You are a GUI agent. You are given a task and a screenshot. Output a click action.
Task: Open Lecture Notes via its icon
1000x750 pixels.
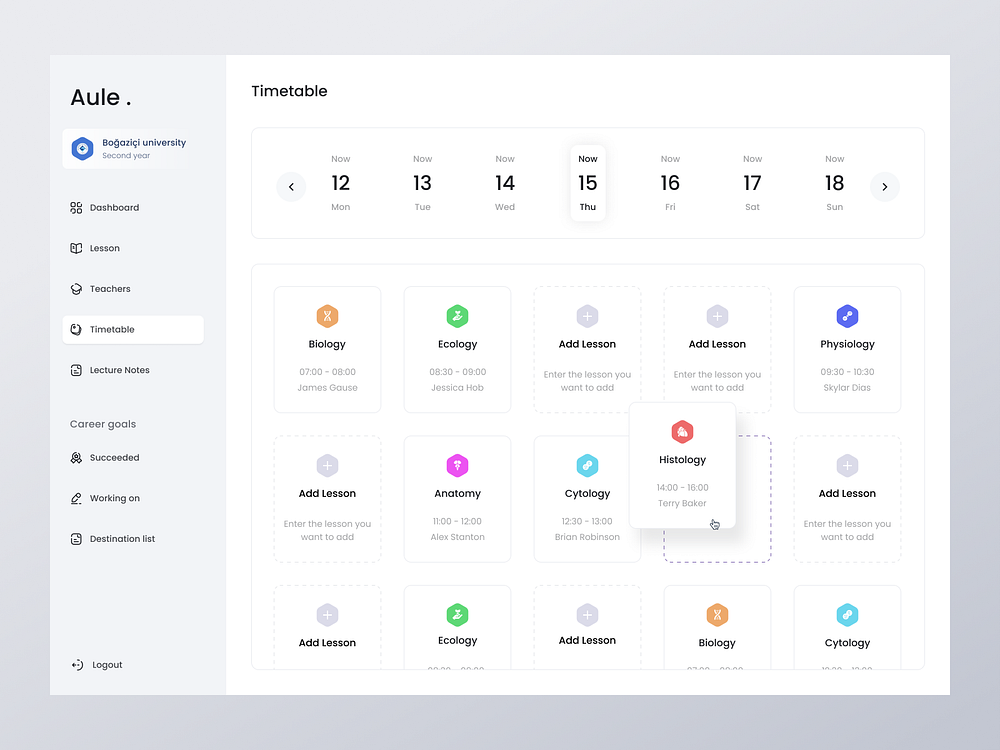coord(76,370)
